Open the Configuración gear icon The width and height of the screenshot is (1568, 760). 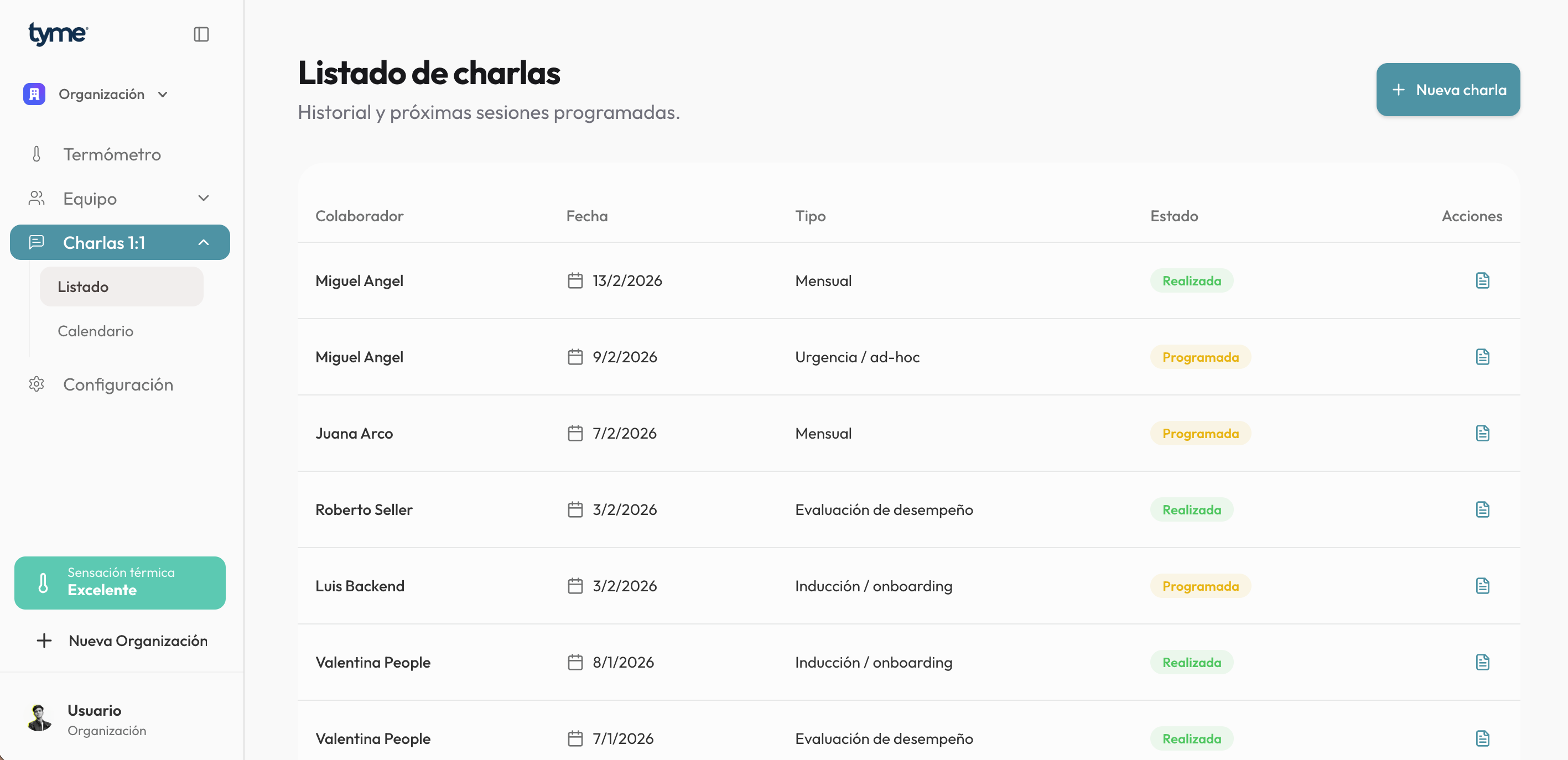[x=37, y=384]
